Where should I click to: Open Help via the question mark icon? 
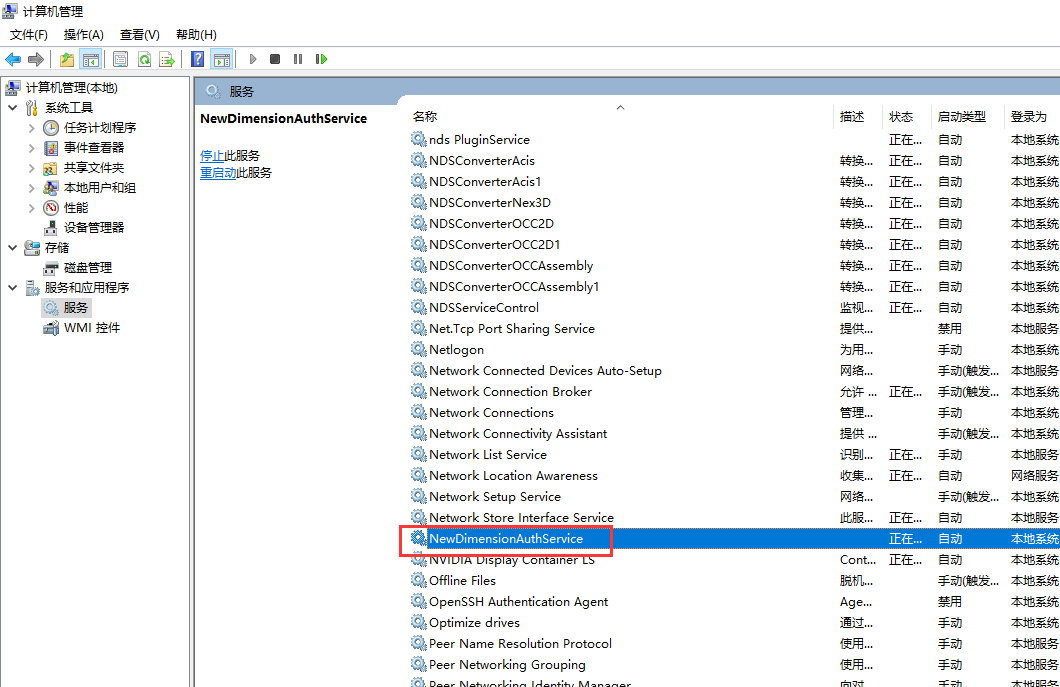[x=198, y=59]
